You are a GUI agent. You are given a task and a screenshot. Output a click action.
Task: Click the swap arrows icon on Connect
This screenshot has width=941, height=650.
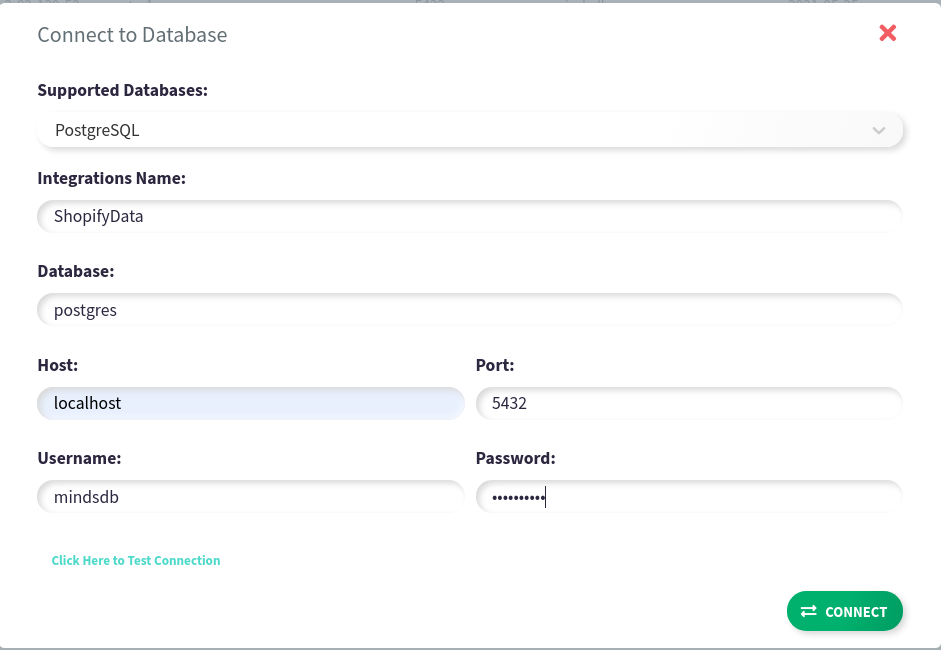[x=809, y=611]
